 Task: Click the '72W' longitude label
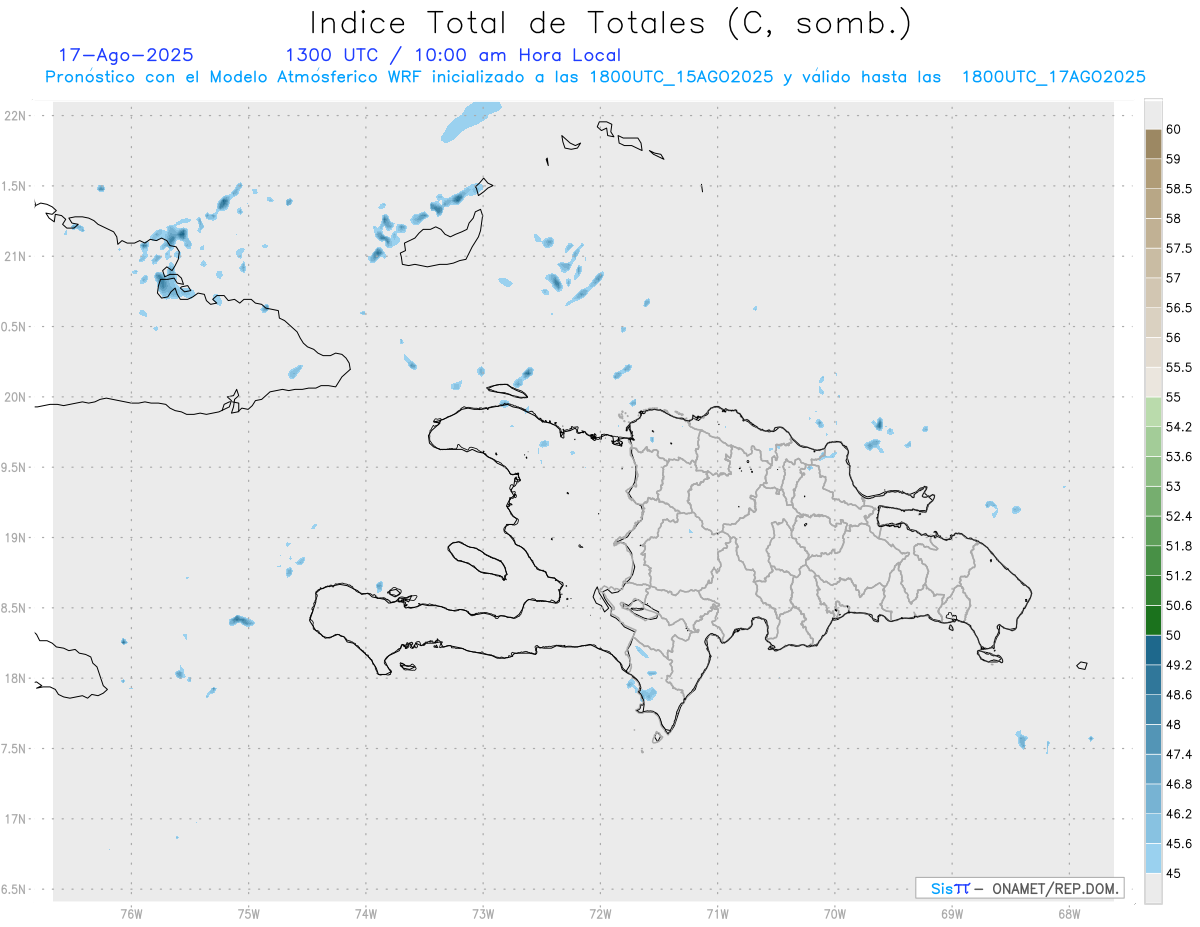tap(600, 914)
